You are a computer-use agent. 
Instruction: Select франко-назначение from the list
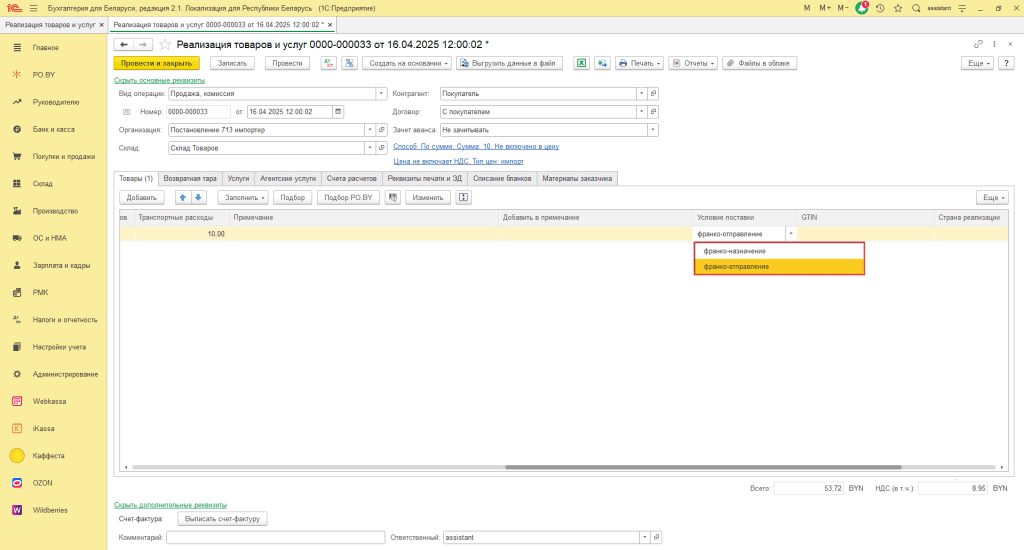tap(779, 251)
